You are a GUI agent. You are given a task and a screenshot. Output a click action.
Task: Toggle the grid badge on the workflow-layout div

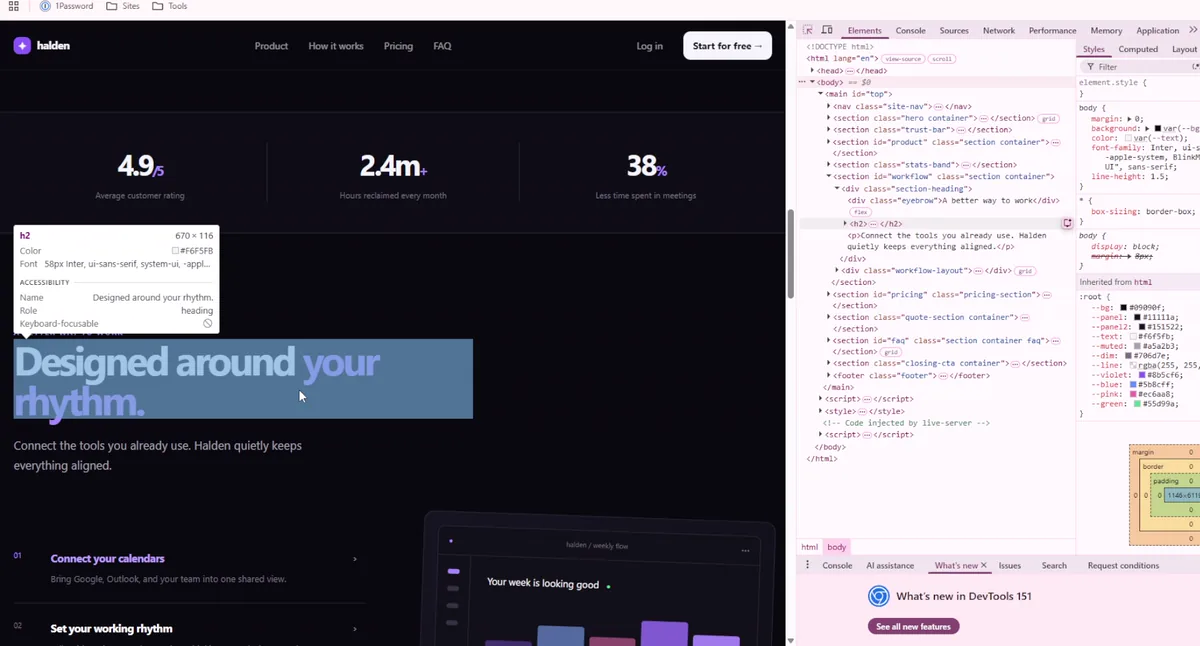(x=1025, y=271)
